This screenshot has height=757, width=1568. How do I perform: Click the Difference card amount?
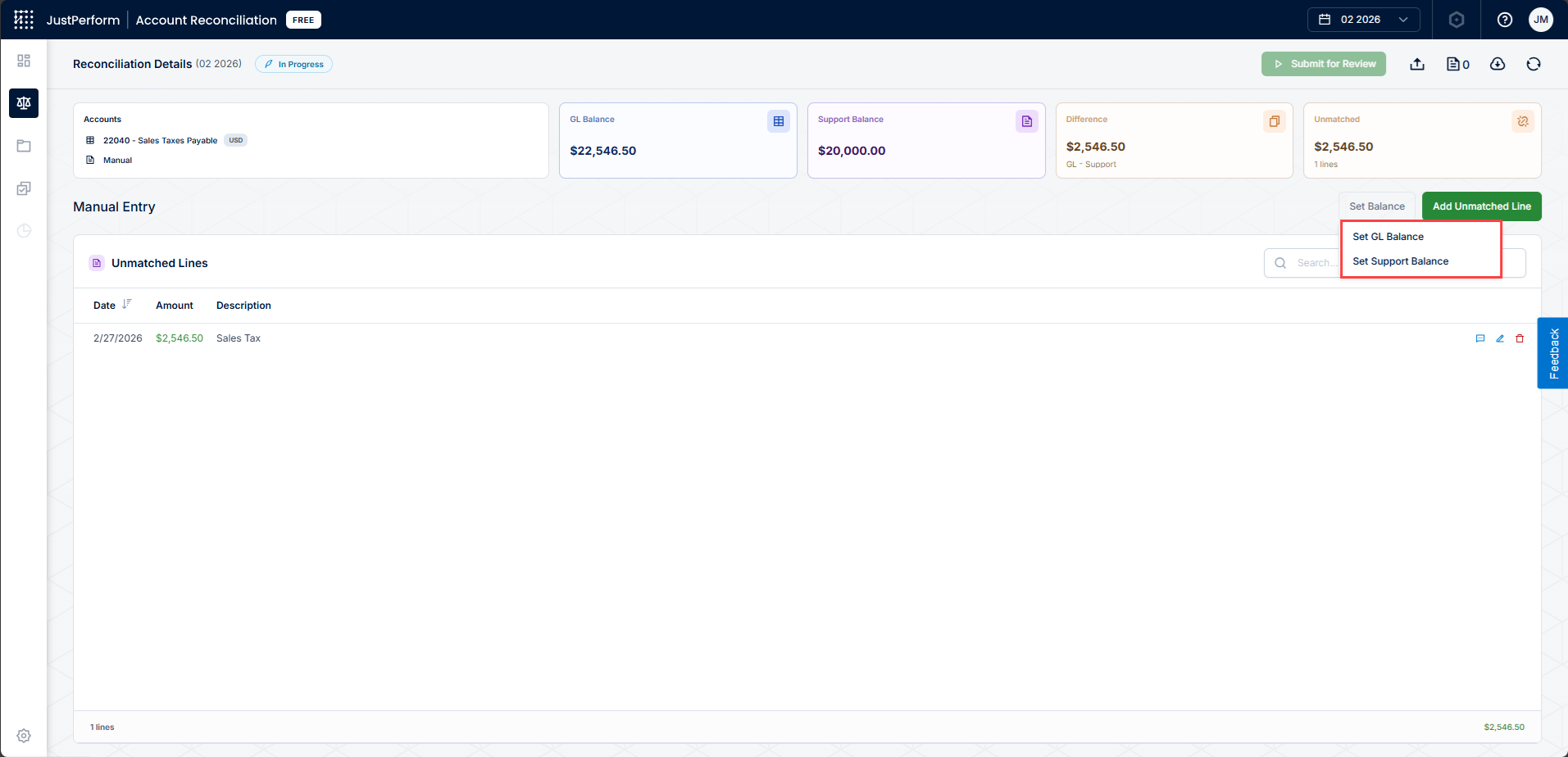click(1096, 147)
